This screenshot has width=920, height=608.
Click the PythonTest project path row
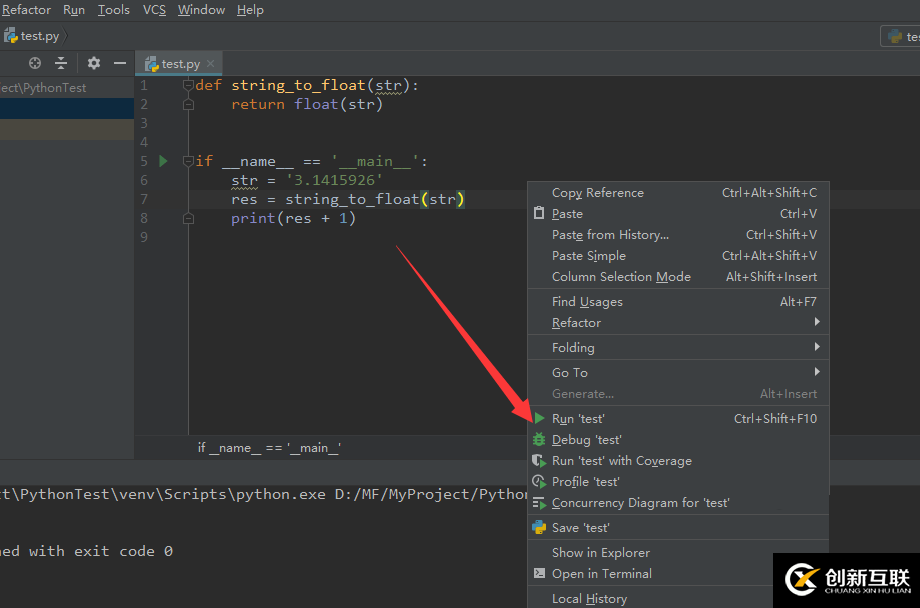click(67, 87)
